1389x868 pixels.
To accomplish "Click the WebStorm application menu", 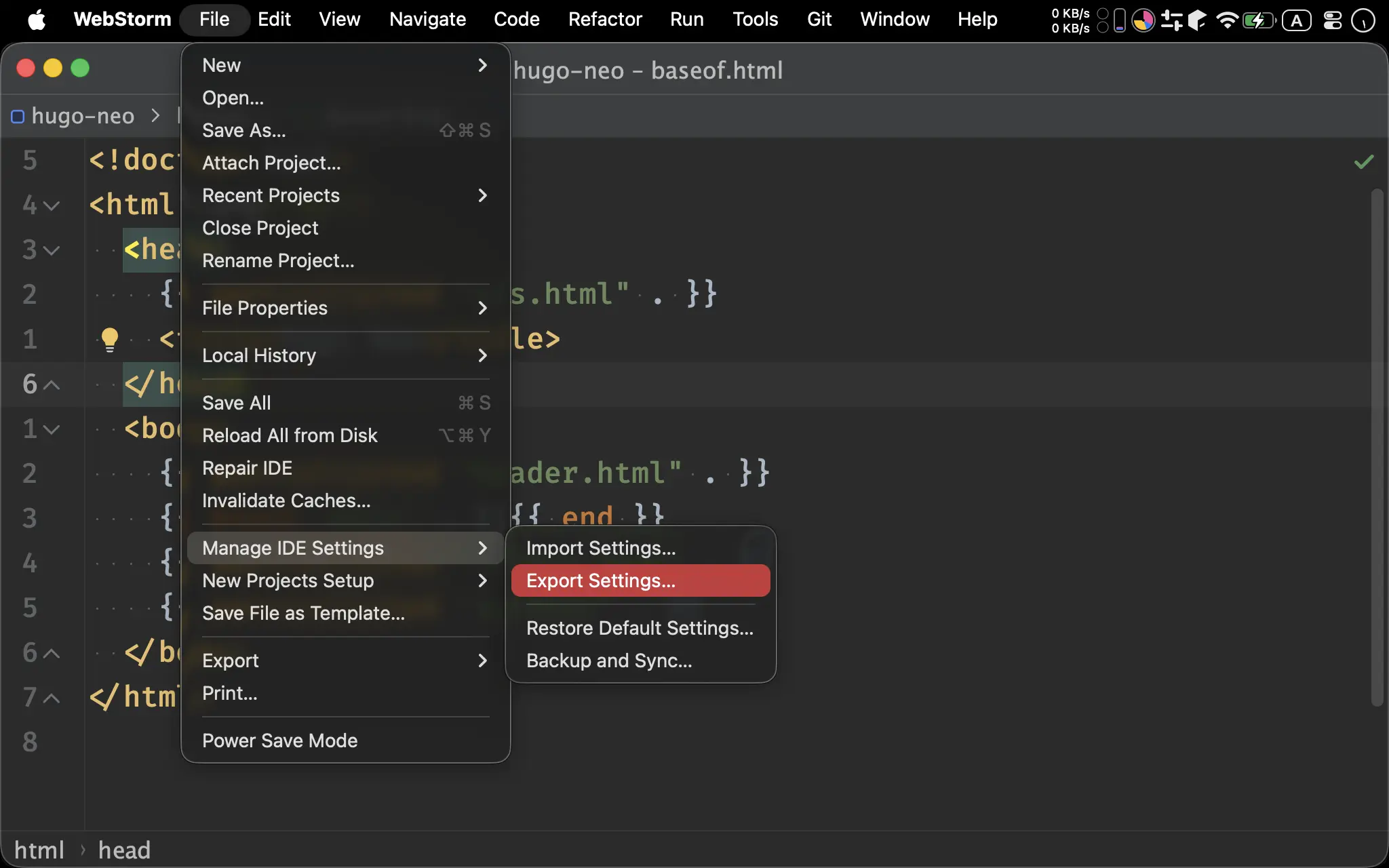I will pyautogui.click(x=122, y=20).
